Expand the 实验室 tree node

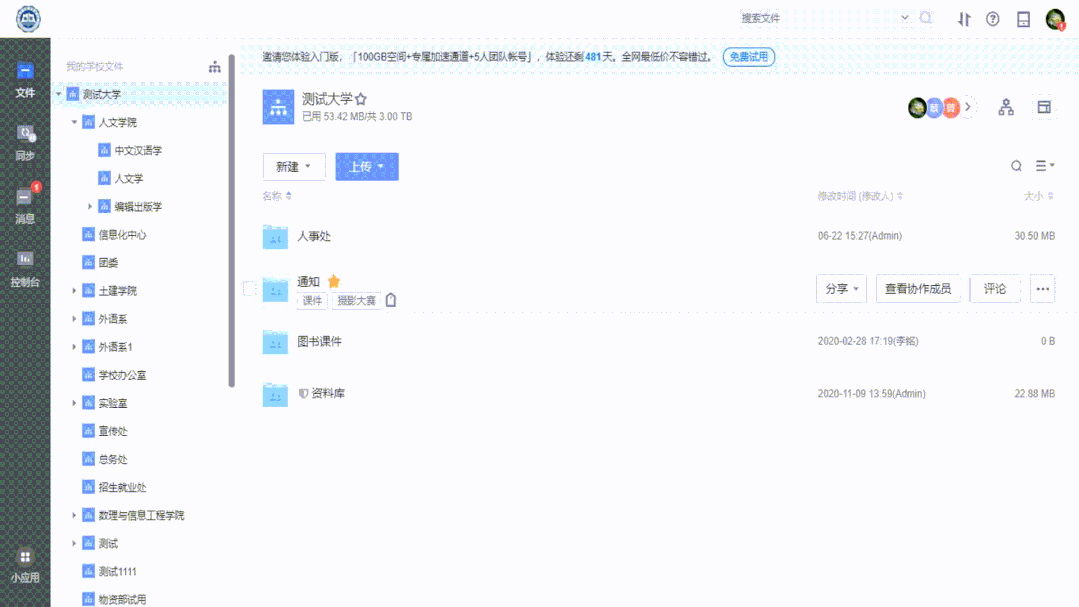point(74,403)
